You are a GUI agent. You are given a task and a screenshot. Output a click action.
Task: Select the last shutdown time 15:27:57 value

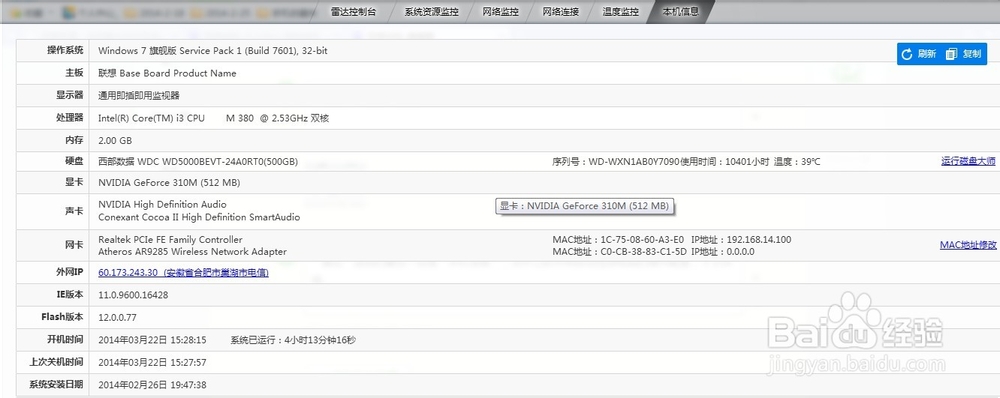[x=152, y=362]
